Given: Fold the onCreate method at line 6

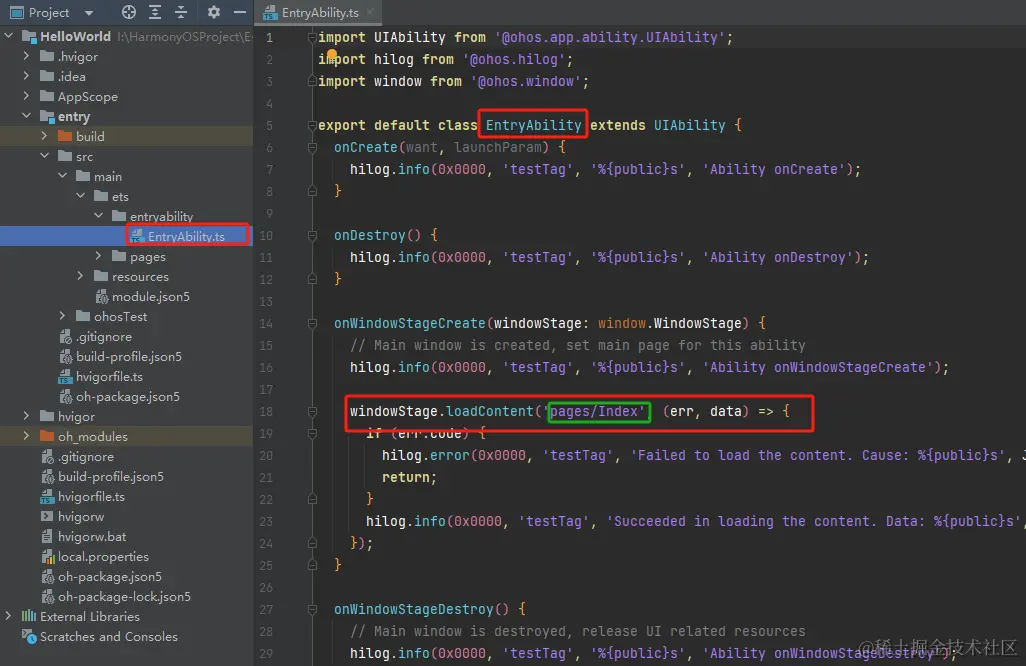Looking at the screenshot, I should point(312,147).
